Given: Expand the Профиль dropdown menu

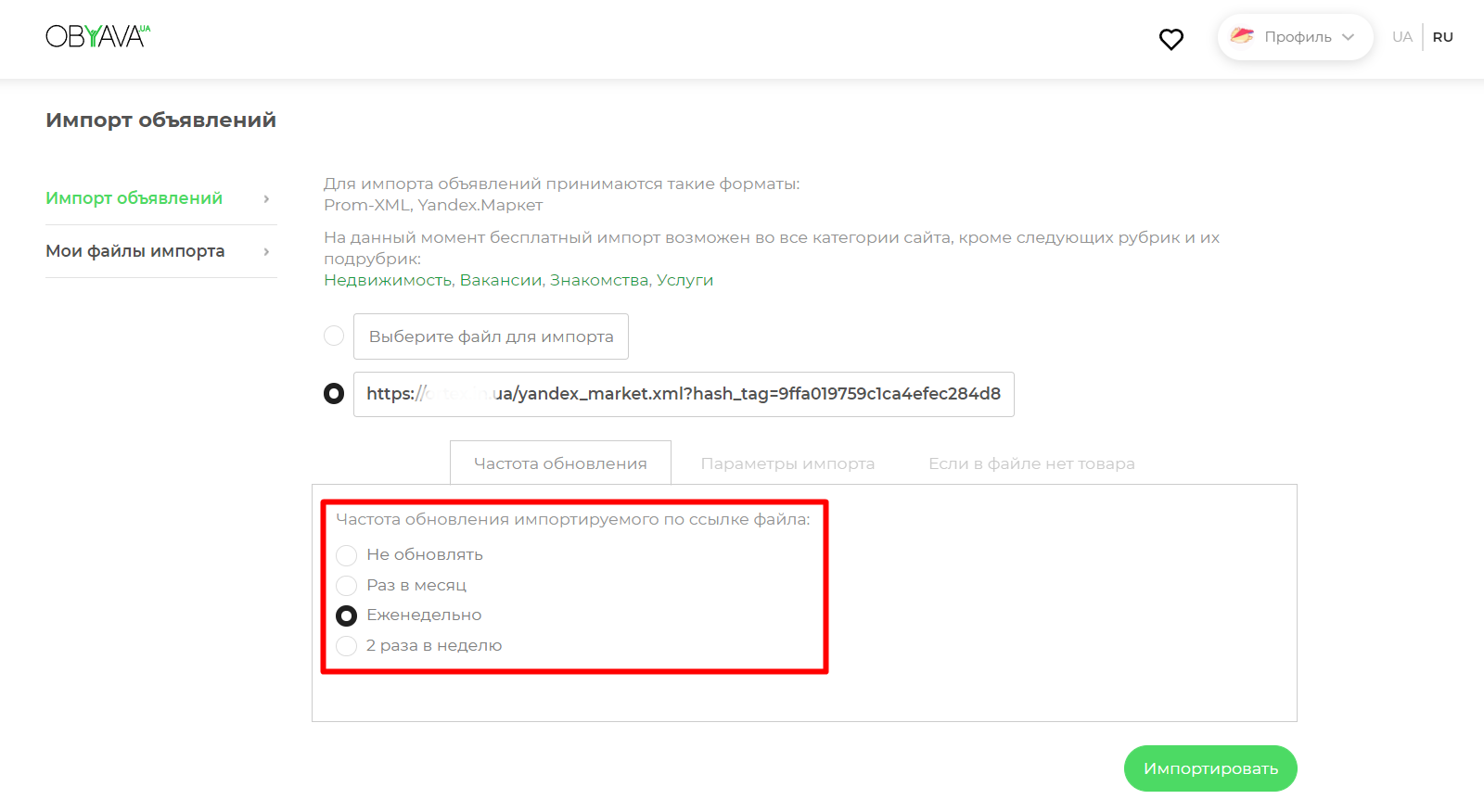Looking at the screenshot, I should click(1348, 37).
